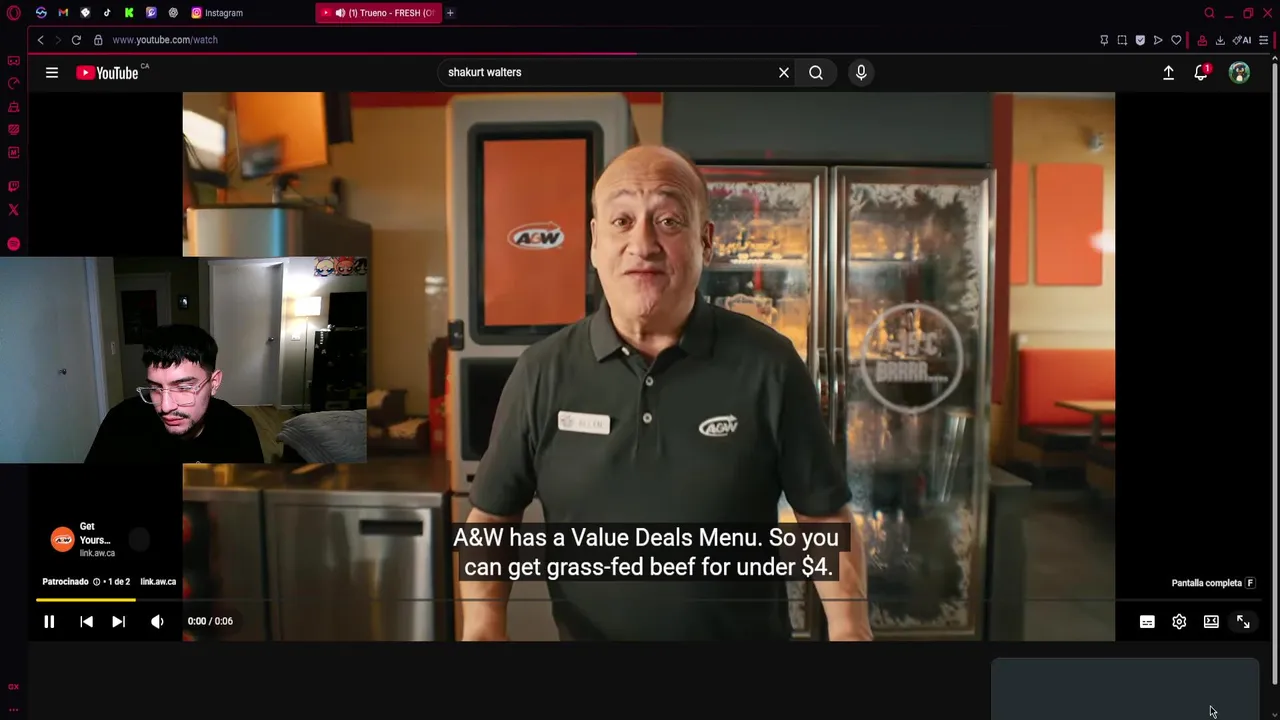Viewport: 1280px width, 720px height.
Task: Open the YouTube create upload button
Action: 1168,72
